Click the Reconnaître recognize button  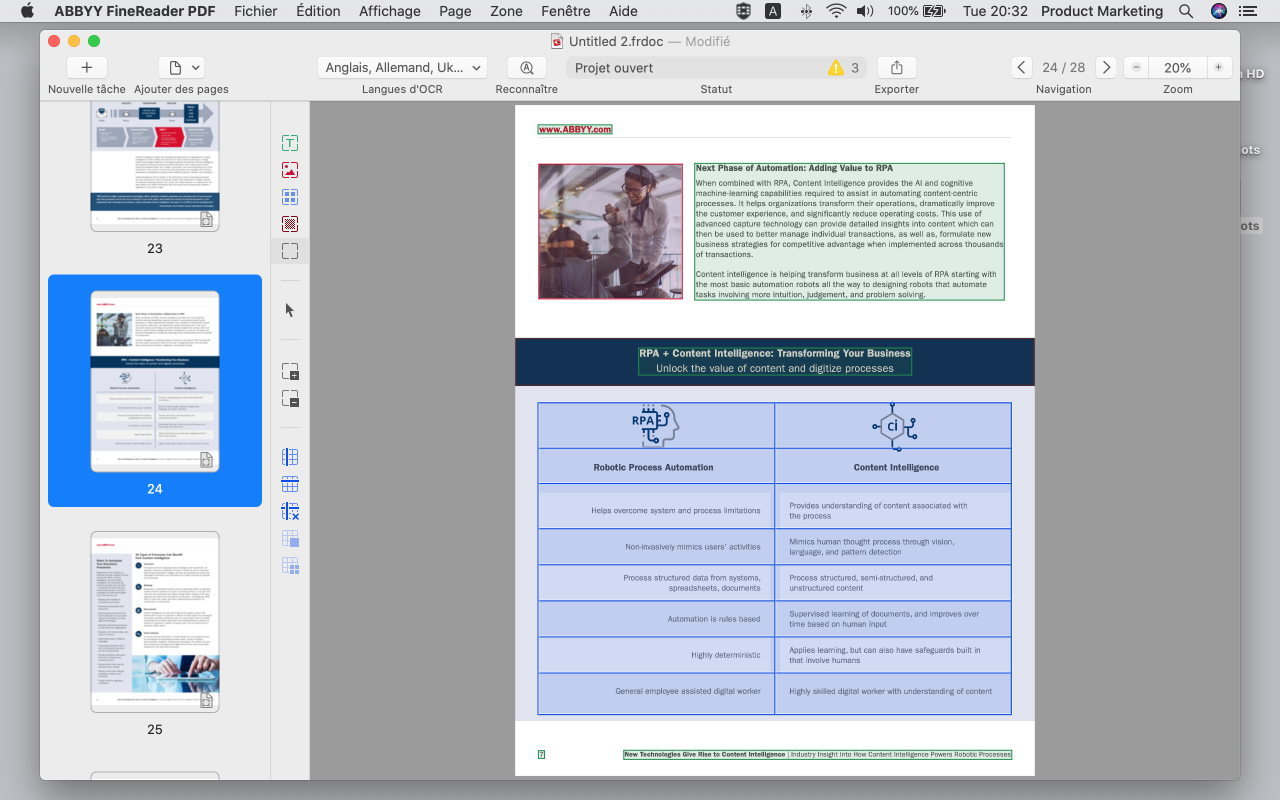[527, 67]
